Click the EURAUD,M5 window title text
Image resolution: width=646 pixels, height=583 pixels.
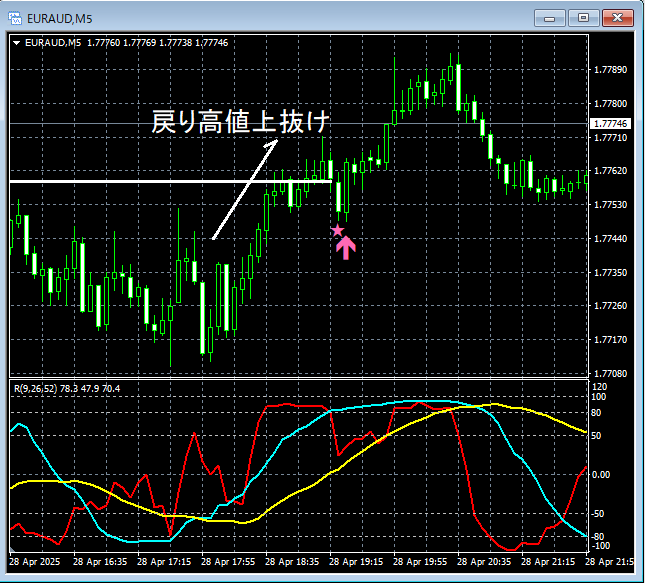click(60, 19)
